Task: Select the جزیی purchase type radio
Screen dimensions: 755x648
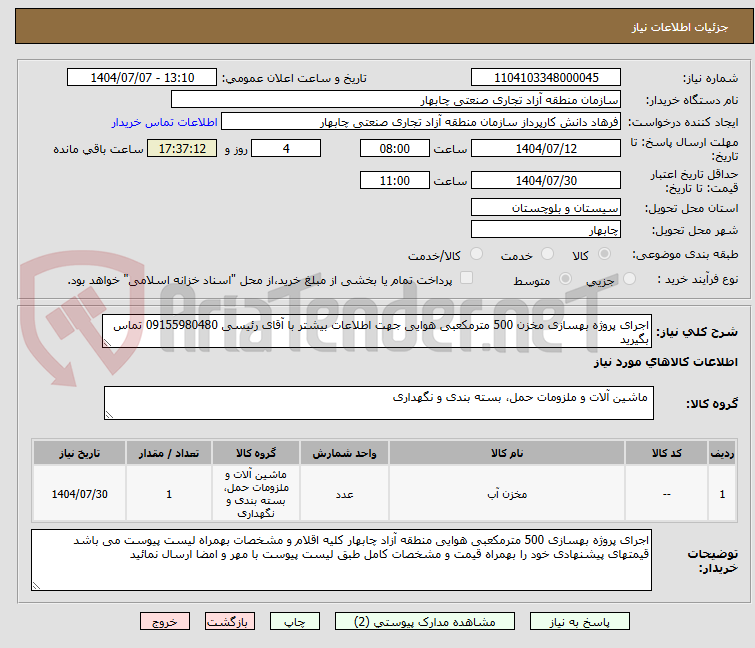Action: pyautogui.click(x=629, y=278)
